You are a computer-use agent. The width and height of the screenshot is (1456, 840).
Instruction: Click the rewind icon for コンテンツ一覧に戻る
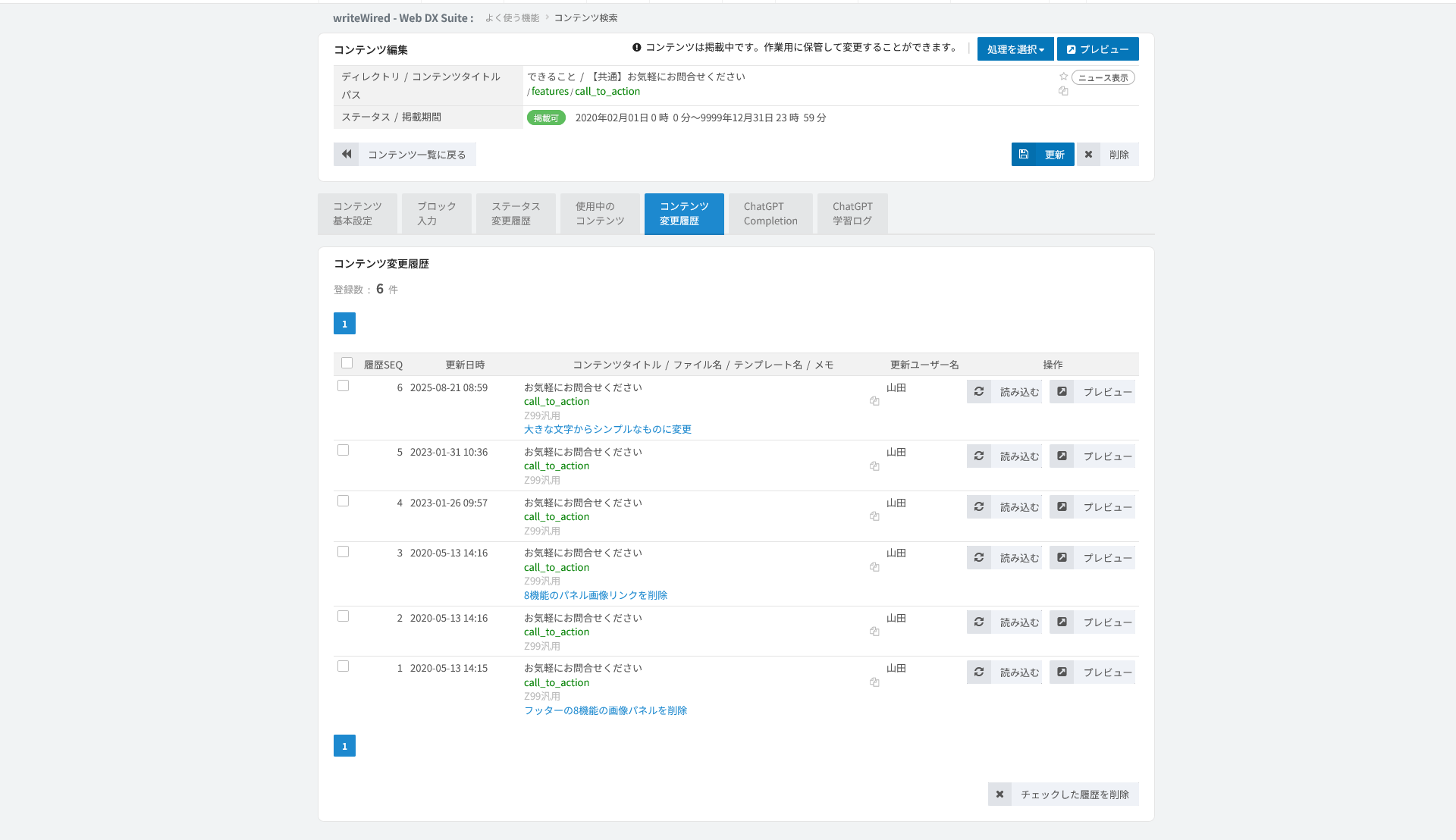click(347, 154)
